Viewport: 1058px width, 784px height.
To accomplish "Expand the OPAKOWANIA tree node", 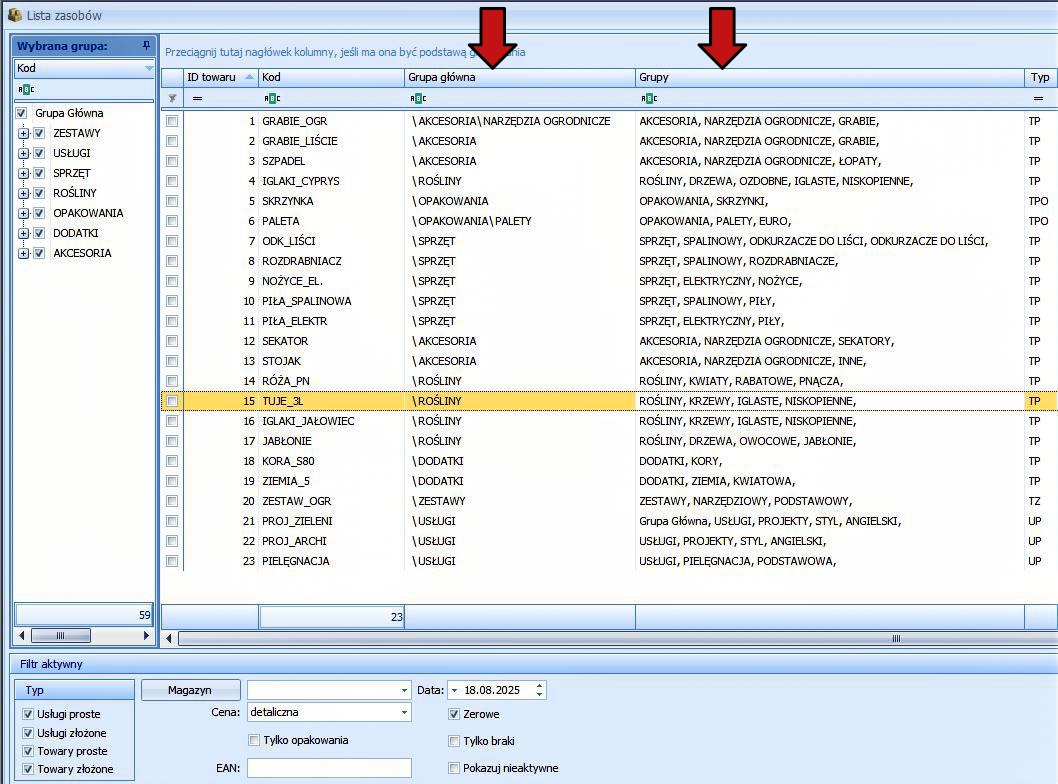I will tap(24, 213).
